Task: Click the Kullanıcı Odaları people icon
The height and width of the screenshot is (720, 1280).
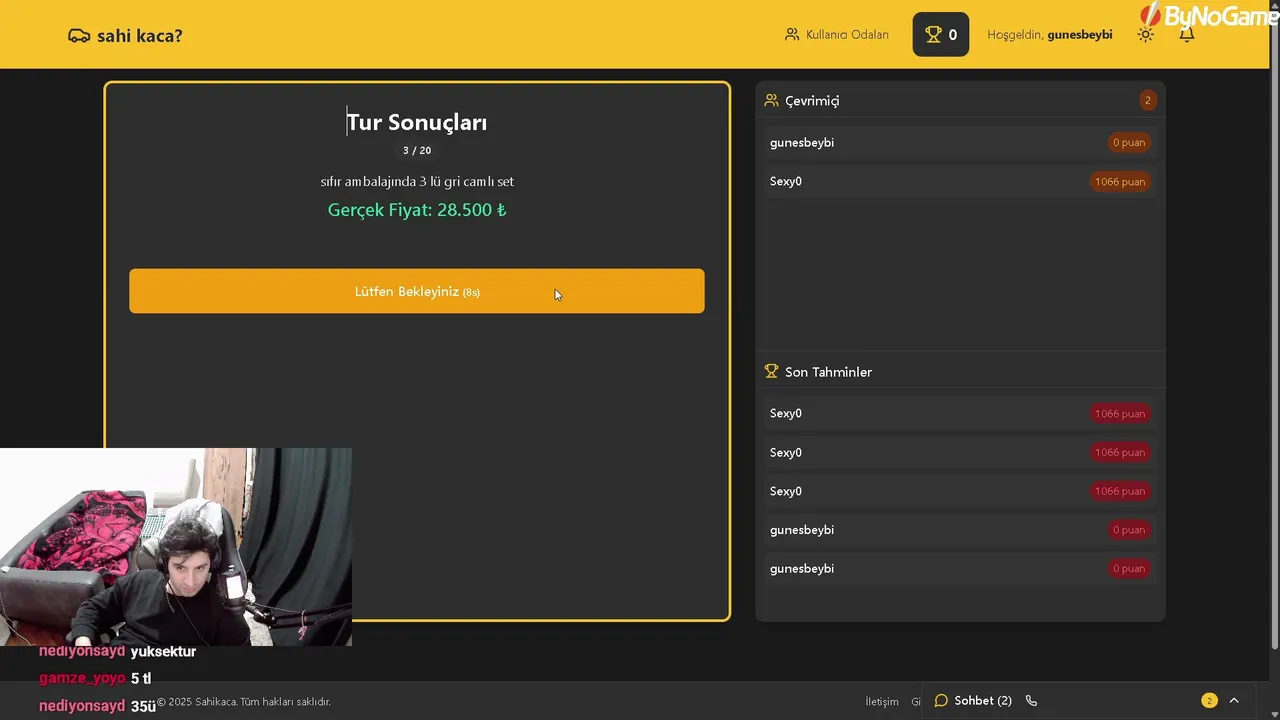Action: [792, 35]
